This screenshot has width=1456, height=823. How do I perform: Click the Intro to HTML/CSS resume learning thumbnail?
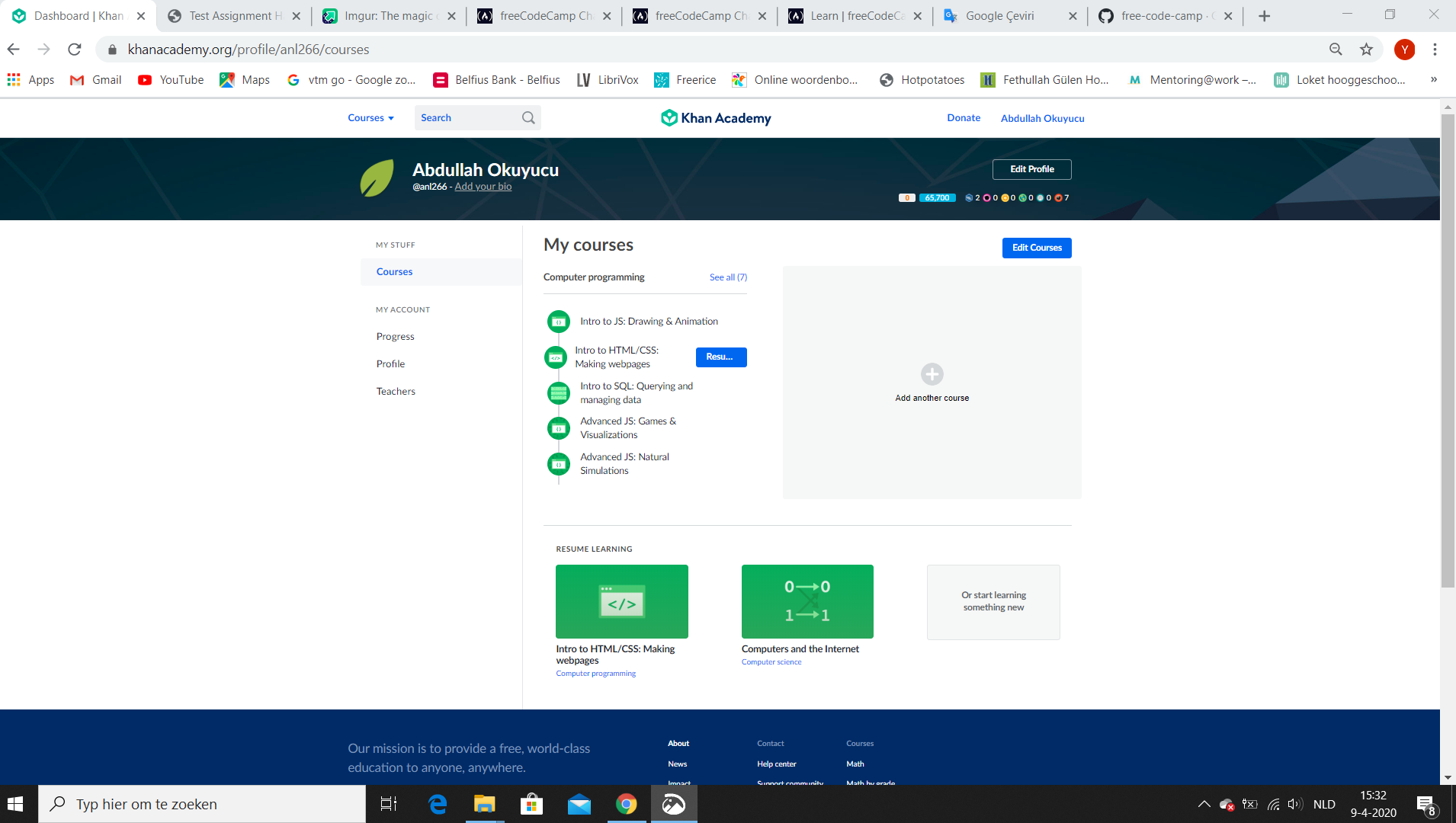621,601
